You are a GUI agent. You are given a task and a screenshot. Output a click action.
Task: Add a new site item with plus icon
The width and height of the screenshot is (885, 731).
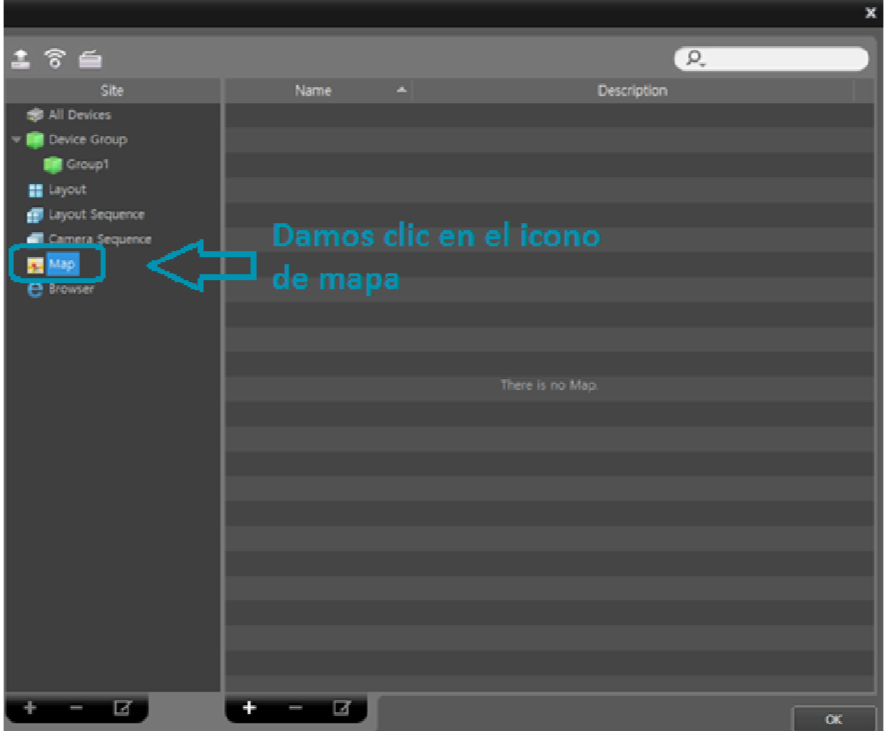click(x=30, y=707)
